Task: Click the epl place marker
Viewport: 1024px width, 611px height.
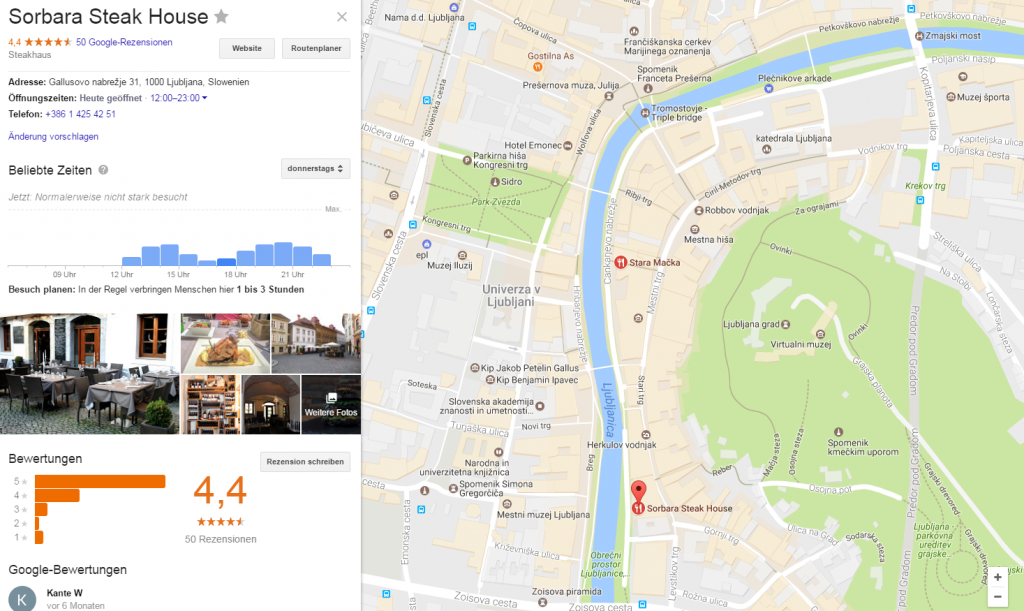Action: [x=426, y=245]
